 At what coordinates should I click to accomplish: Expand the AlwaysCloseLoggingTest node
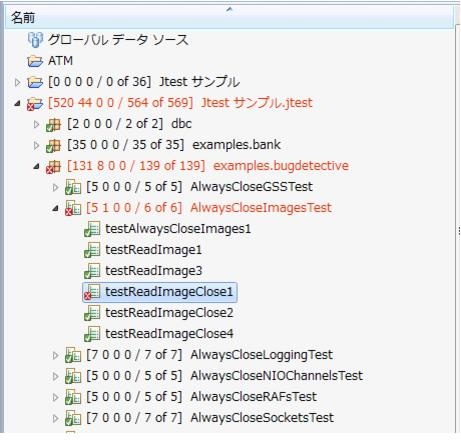click(55, 355)
